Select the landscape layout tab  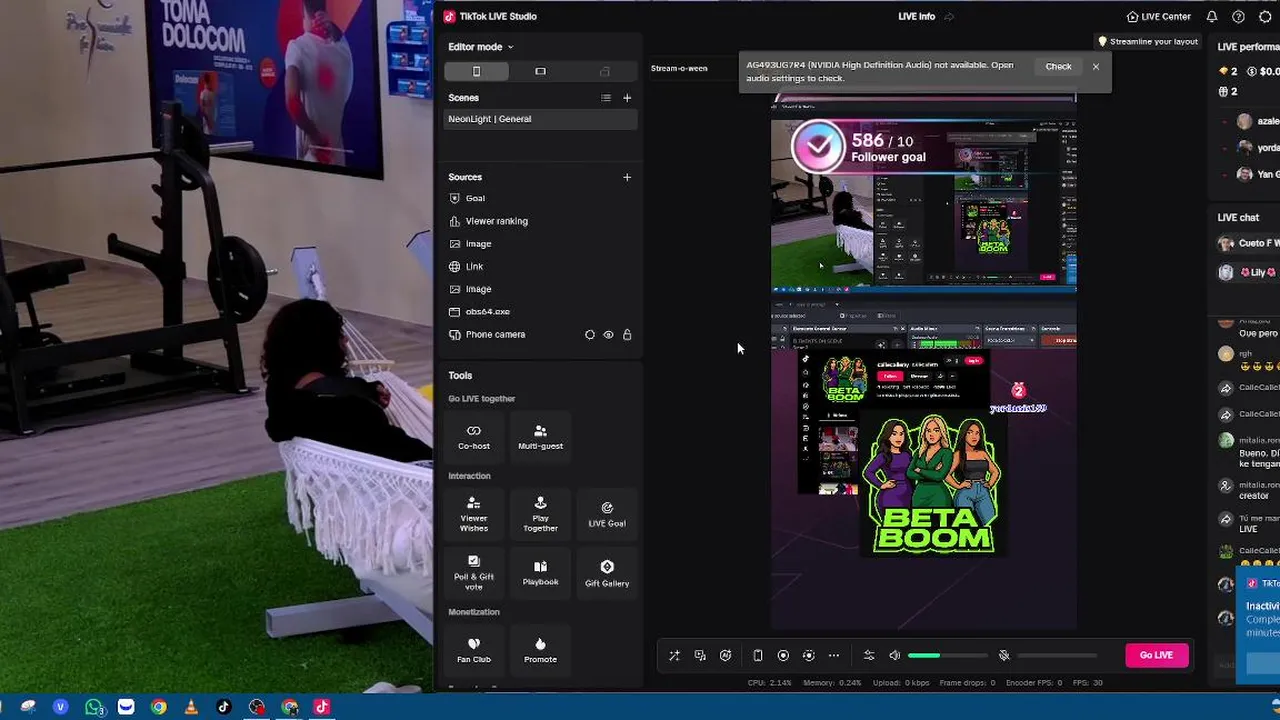540,71
